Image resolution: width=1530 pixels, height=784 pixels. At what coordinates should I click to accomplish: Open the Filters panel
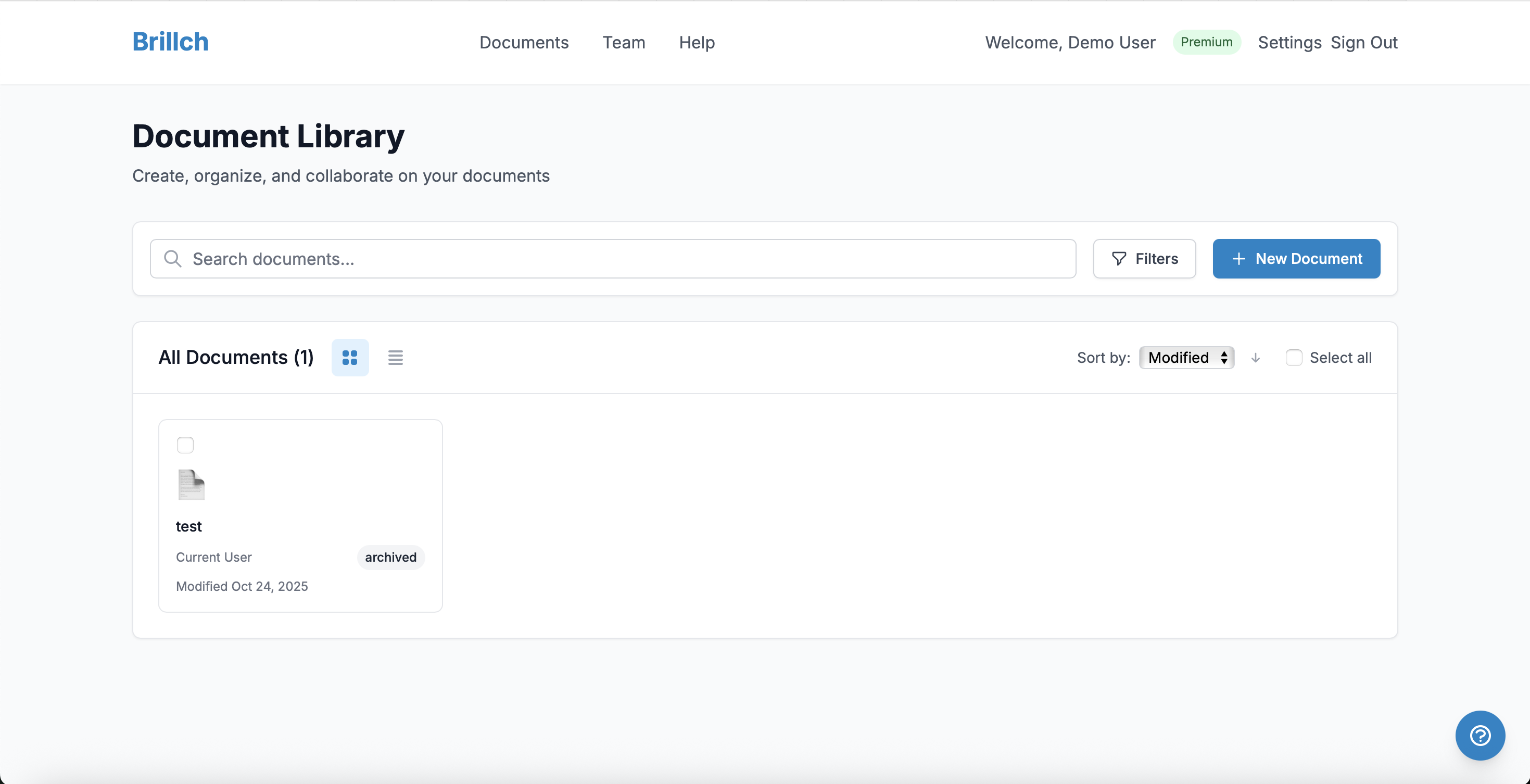tap(1144, 259)
